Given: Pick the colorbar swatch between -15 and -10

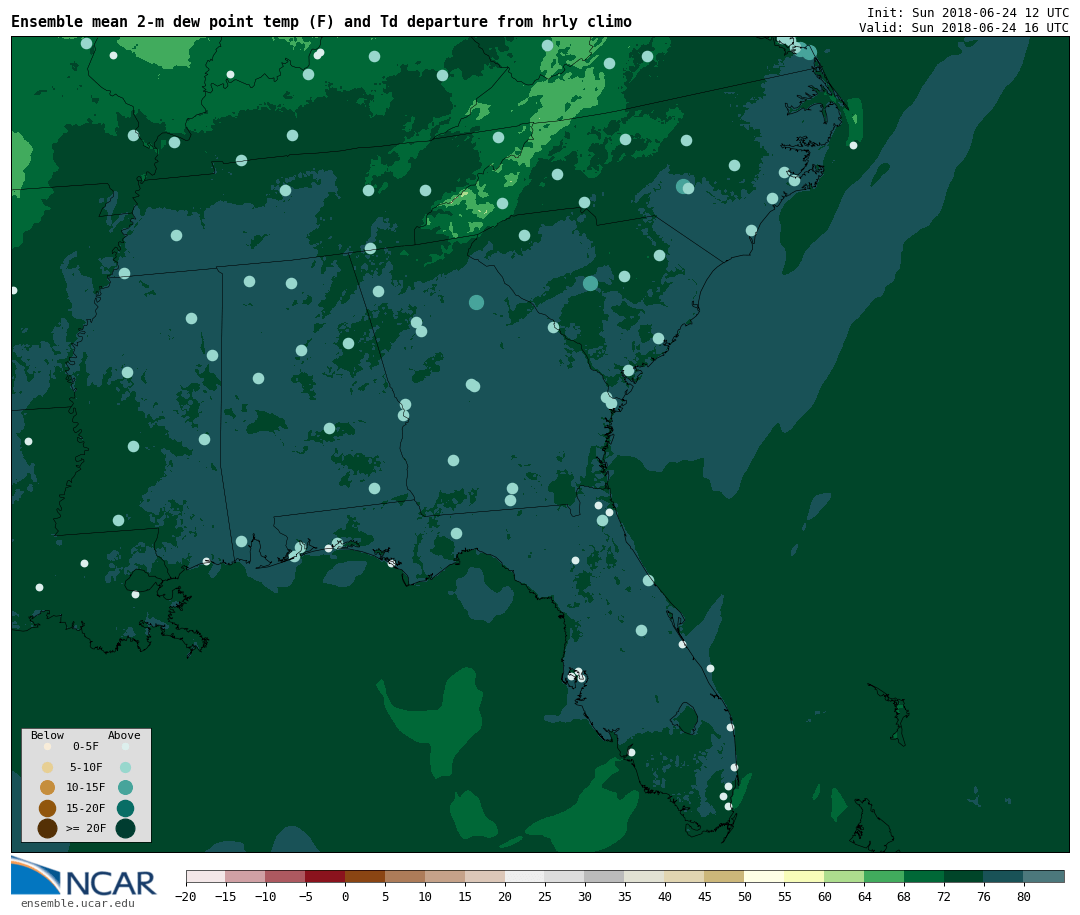Looking at the screenshot, I should click(245, 876).
